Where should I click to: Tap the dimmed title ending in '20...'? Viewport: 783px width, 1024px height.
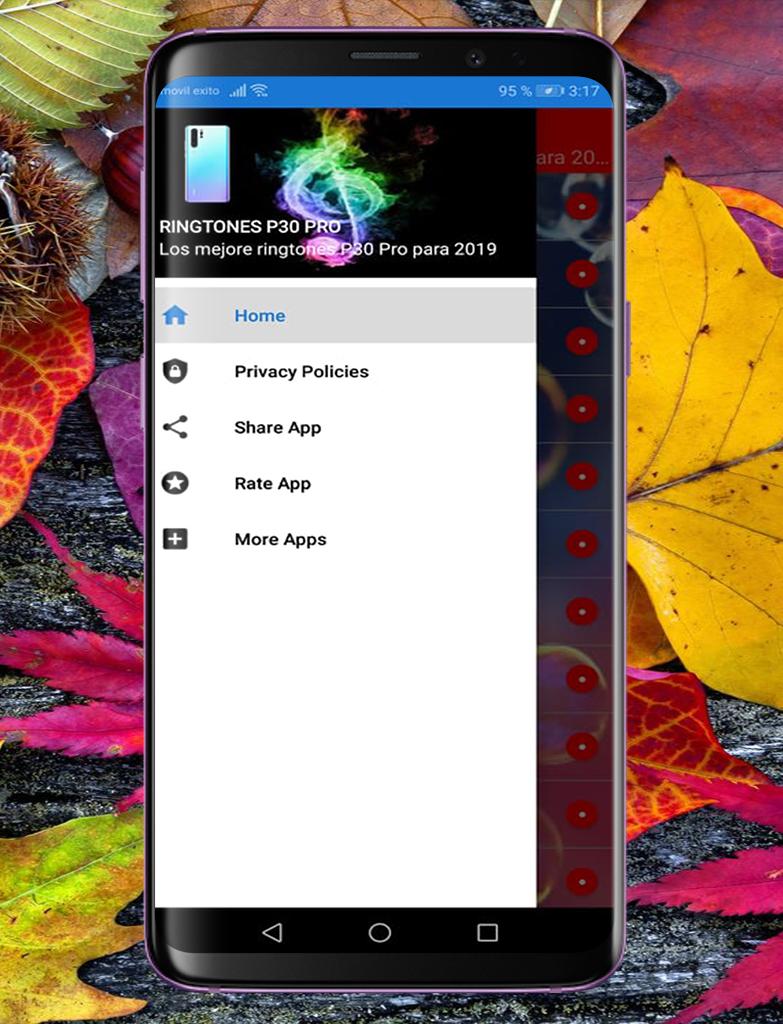573,157
